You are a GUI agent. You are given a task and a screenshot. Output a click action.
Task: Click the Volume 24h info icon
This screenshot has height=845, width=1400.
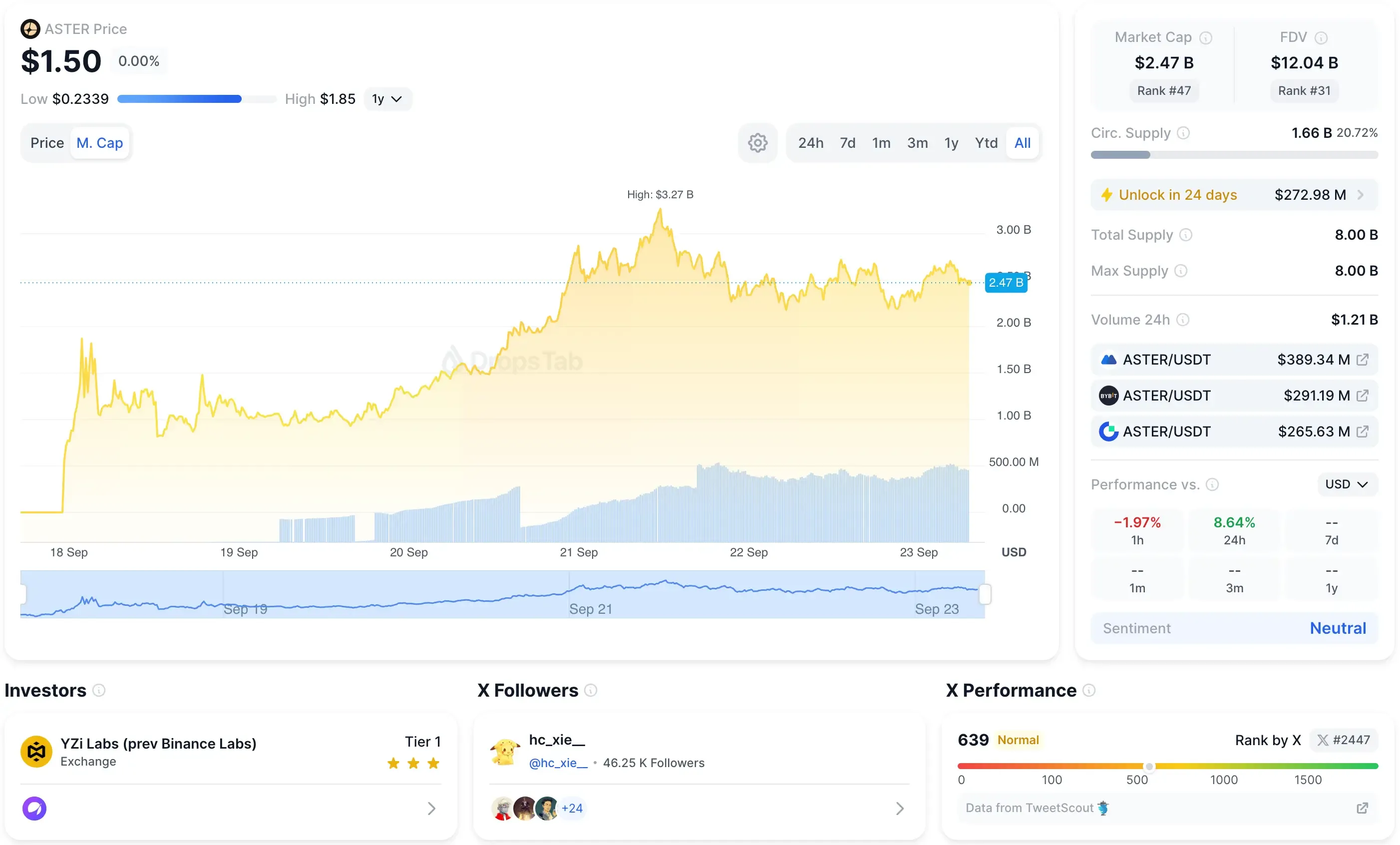point(1183,319)
